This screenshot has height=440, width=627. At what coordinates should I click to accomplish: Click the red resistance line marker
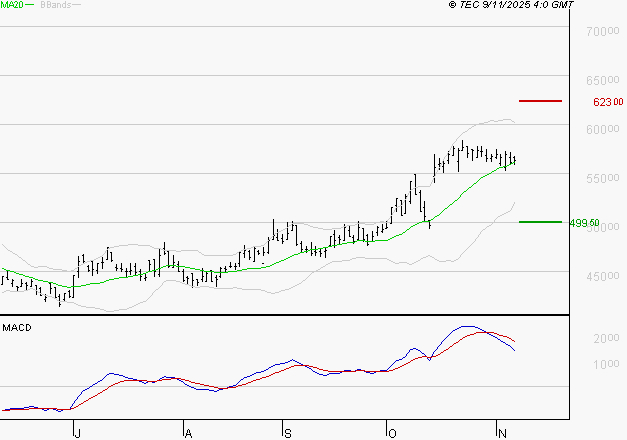coord(540,101)
